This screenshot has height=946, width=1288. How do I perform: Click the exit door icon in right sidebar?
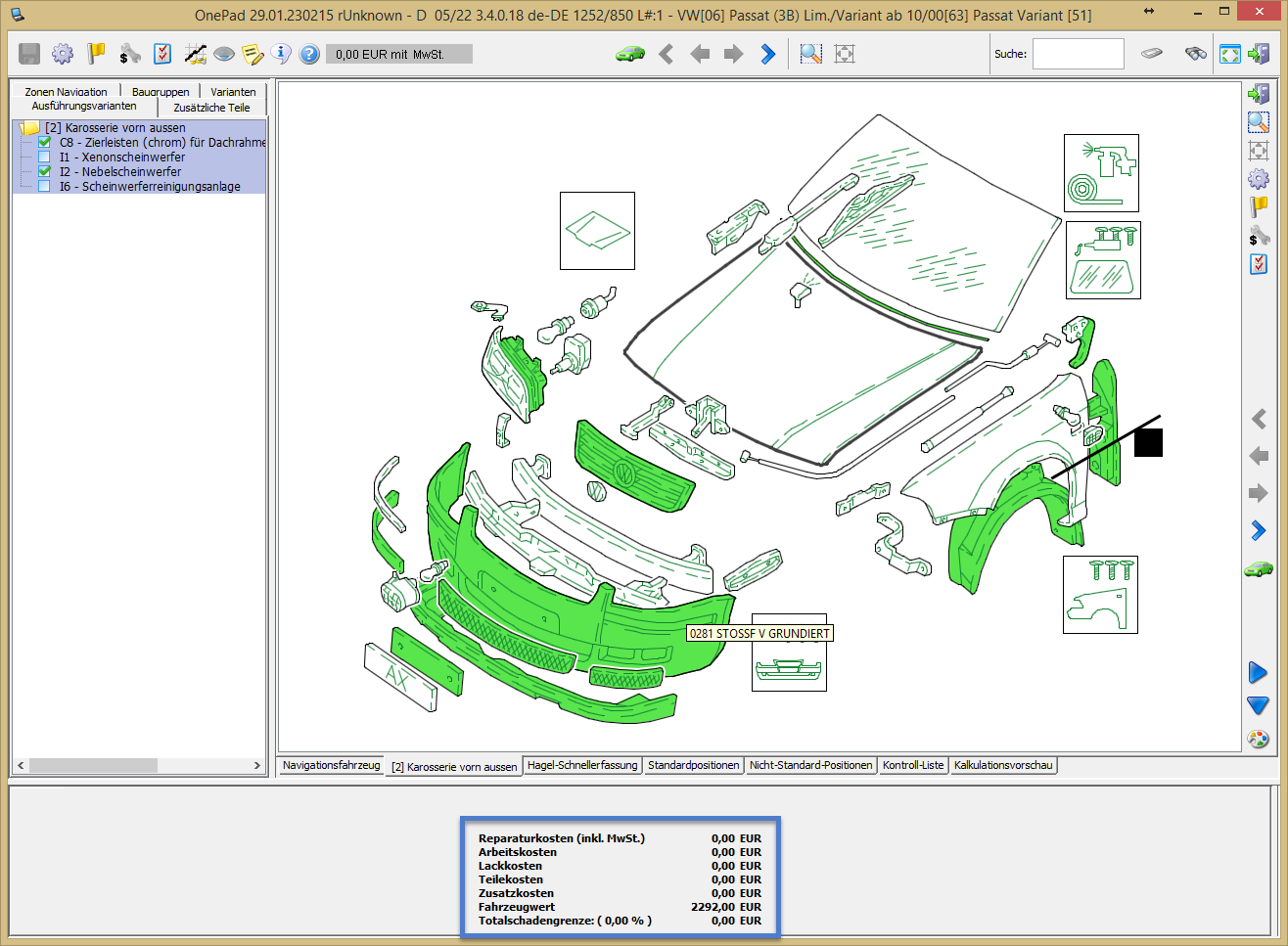(1259, 94)
